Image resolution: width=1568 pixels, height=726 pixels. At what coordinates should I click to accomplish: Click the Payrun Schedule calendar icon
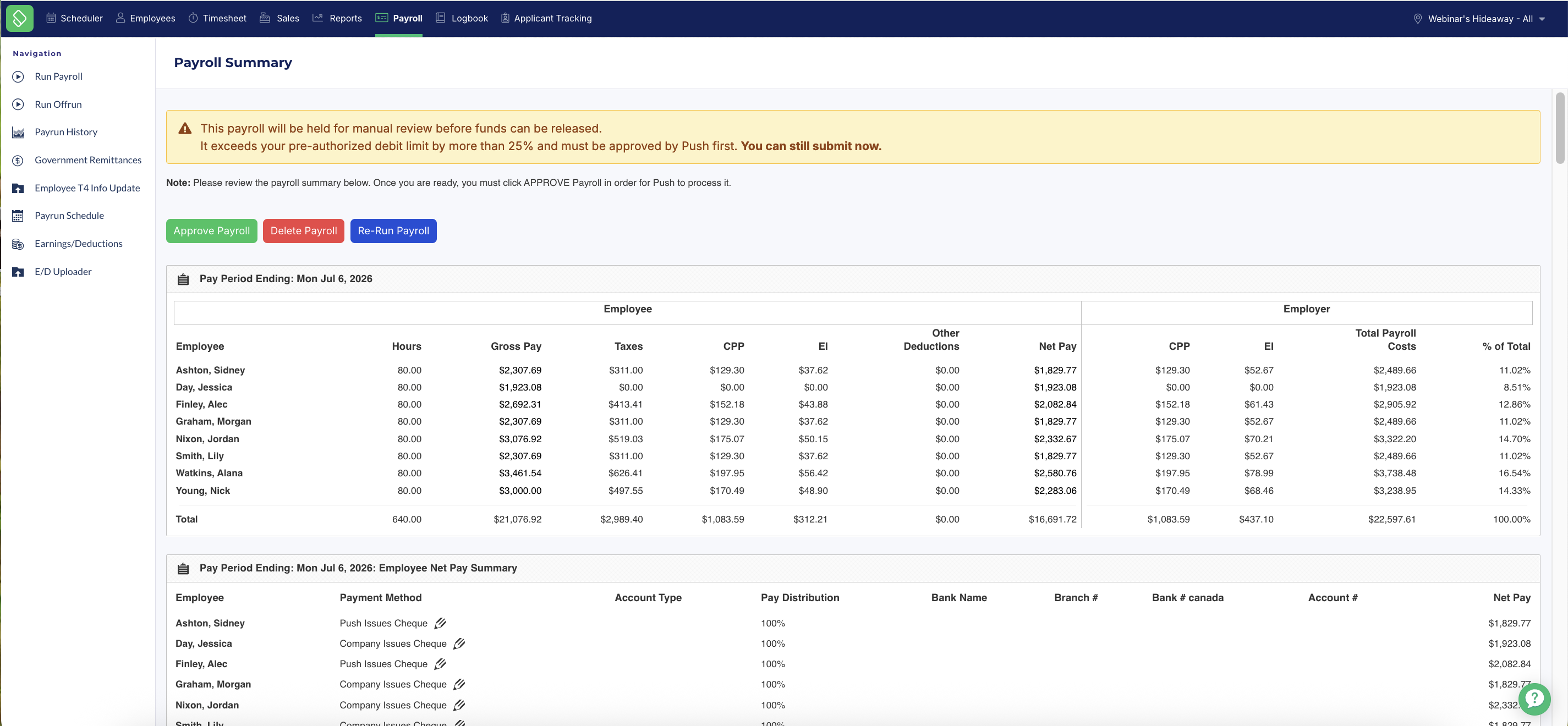pyautogui.click(x=18, y=216)
